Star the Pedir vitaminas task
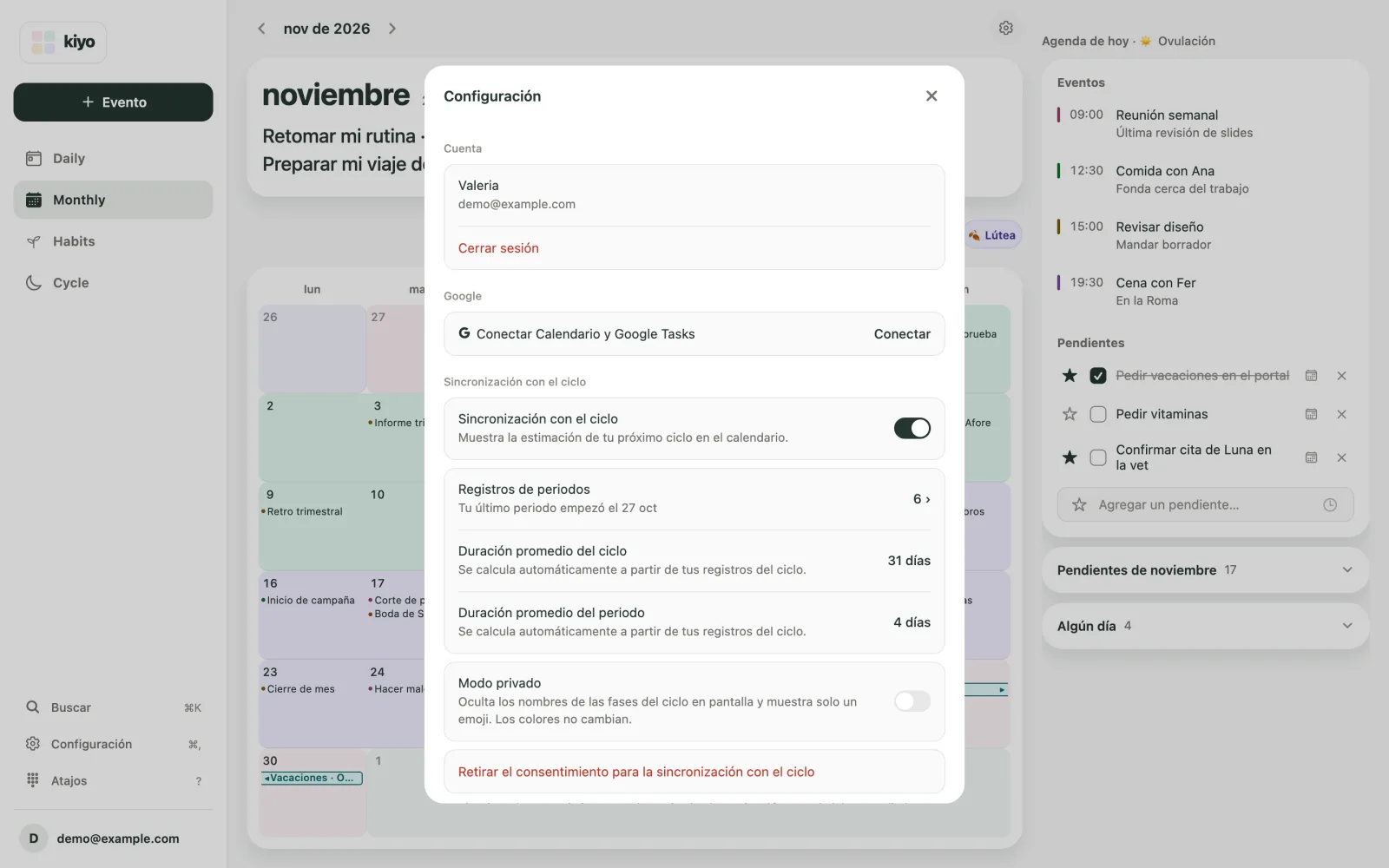The height and width of the screenshot is (868, 1389). pyautogui.click(x=1070, y=414)
